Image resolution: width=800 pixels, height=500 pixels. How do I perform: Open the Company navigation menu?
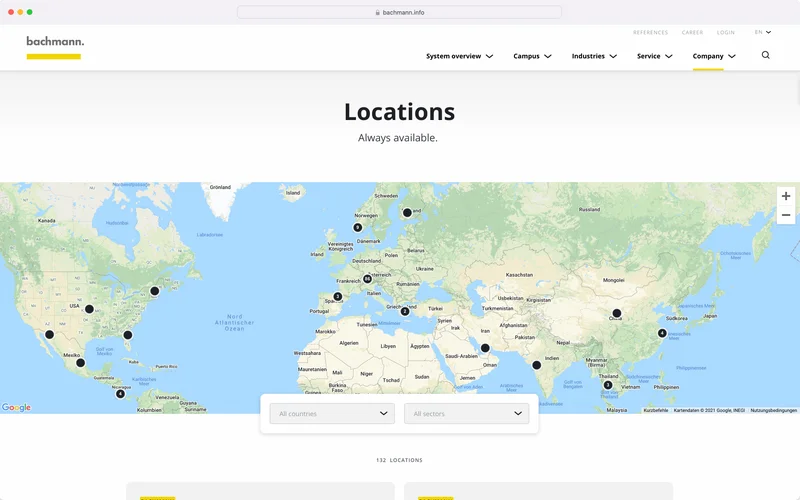pos(714,57)
